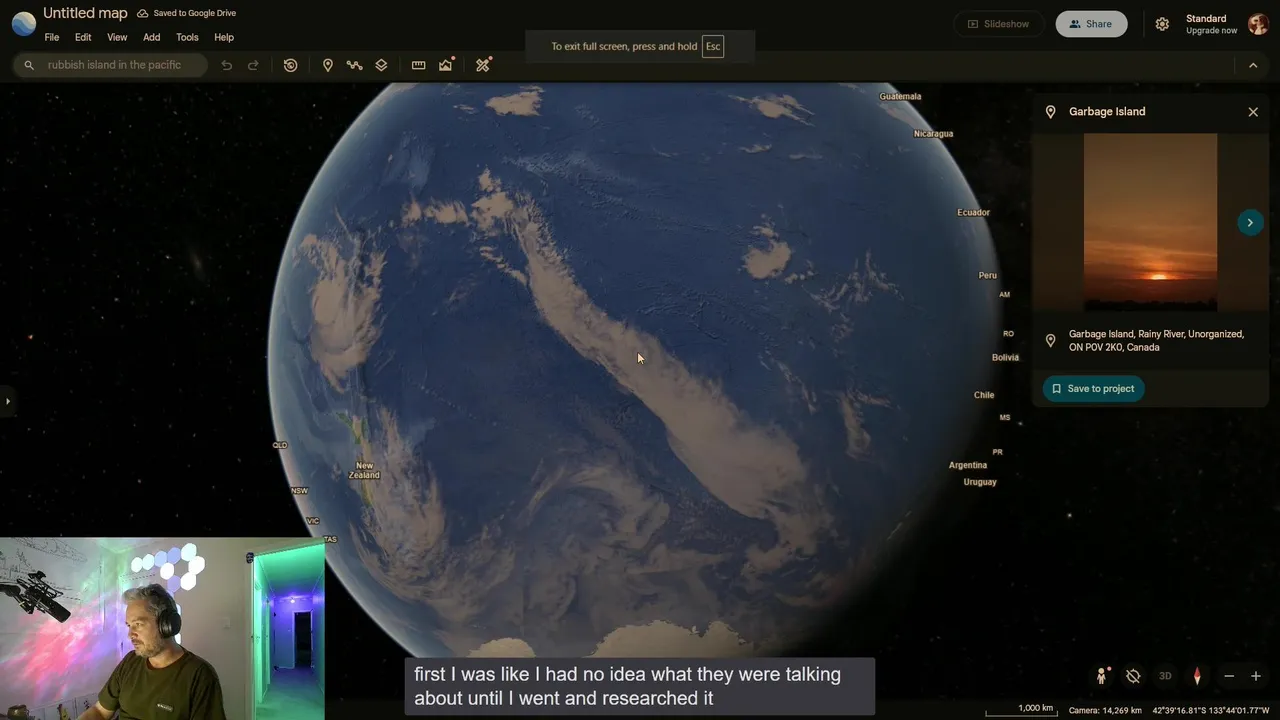Click the Garbage Island address text
The height and width of the screenshot is (720, 1280).
point(1156,341)
